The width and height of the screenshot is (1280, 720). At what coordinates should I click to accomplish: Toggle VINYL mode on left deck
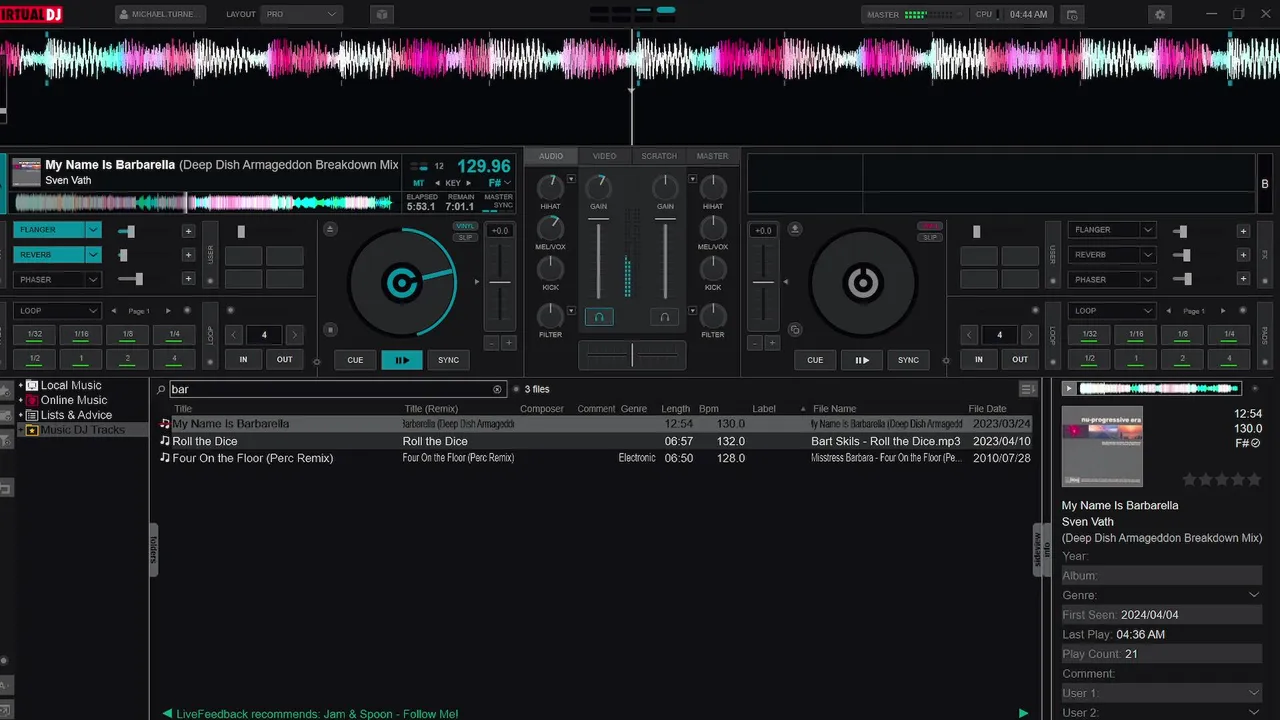tap(465, 226)
